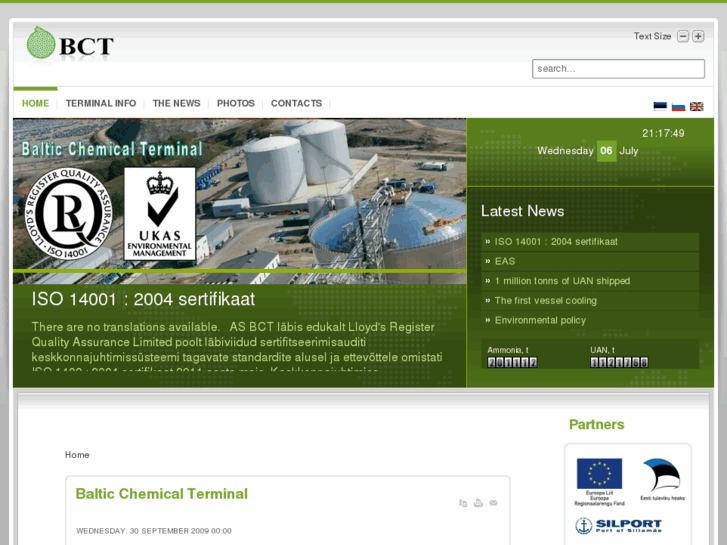Click the Partners heading
The height and width of the screenshot is (545, 727).
point(596,424)
